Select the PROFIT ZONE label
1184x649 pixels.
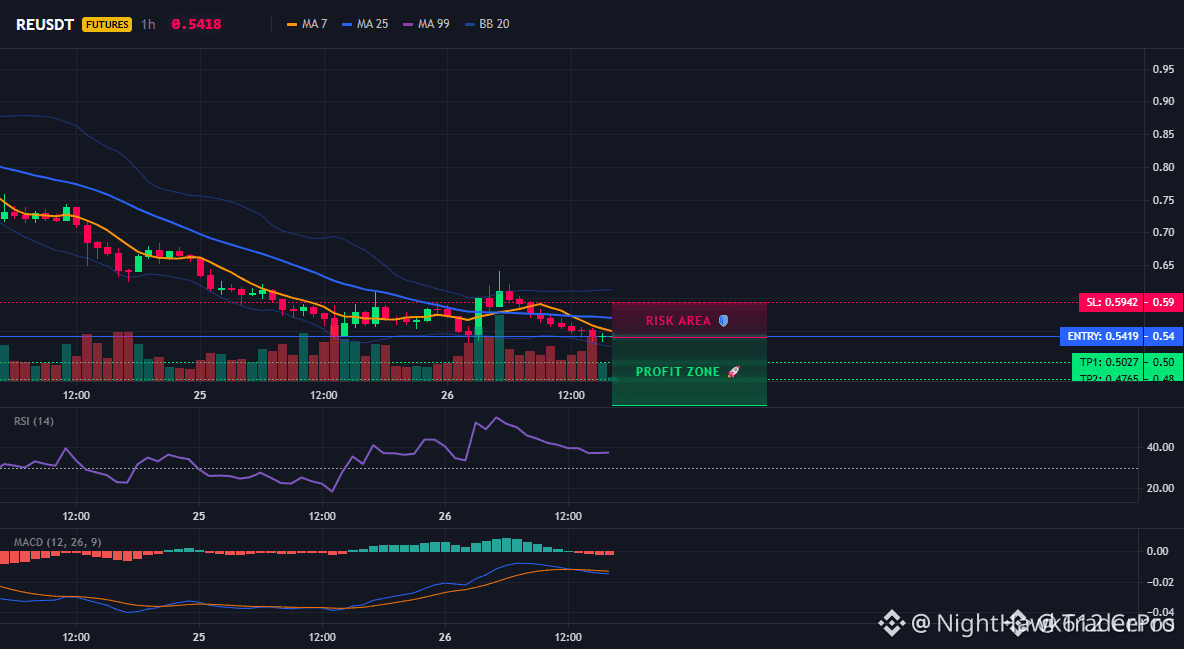pos(678,372)
